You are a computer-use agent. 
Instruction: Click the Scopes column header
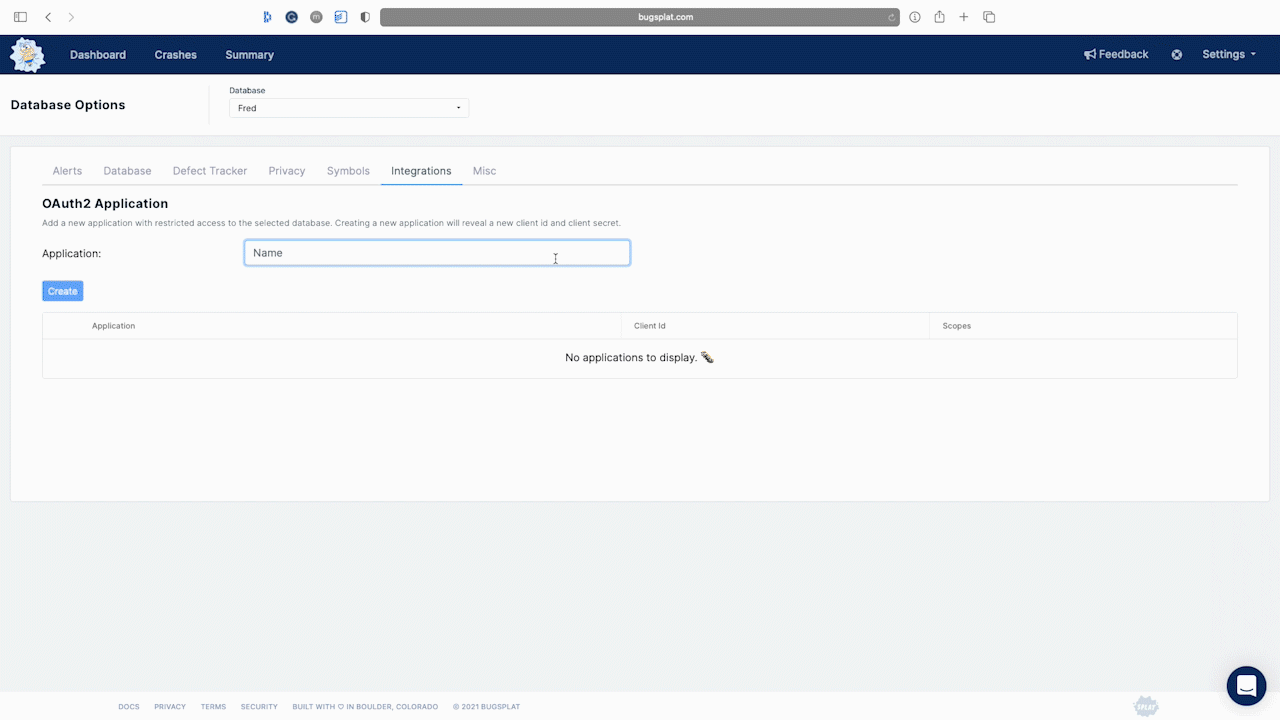point(956,326)
